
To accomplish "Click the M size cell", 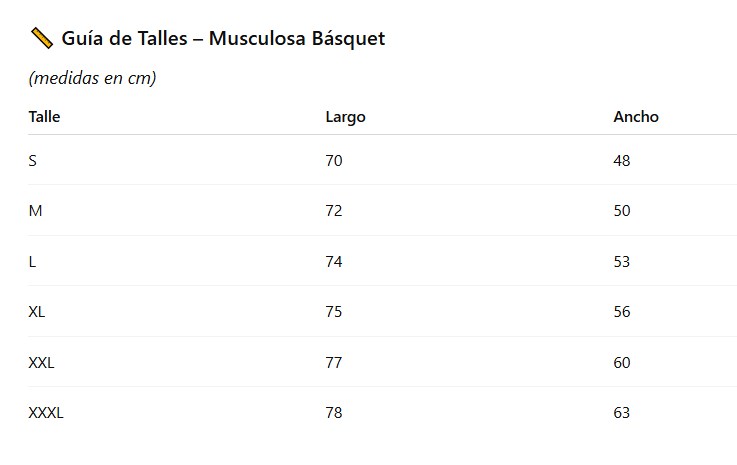I will (x=35, y=211).
